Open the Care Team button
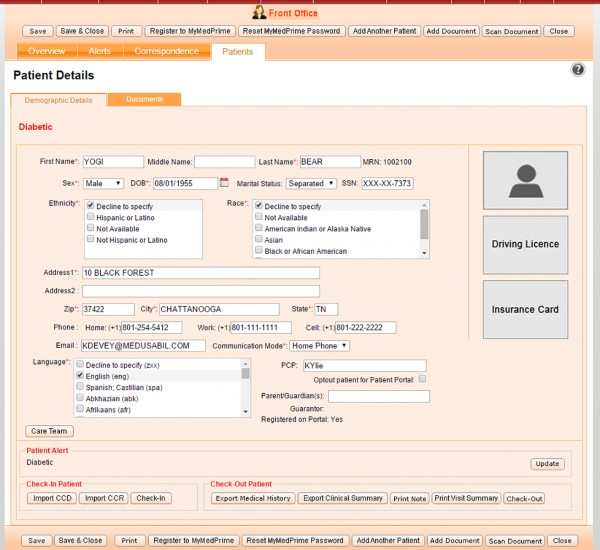Image resolution: width=600 pixels, height=550 pixels. click(x=49, y=431)
